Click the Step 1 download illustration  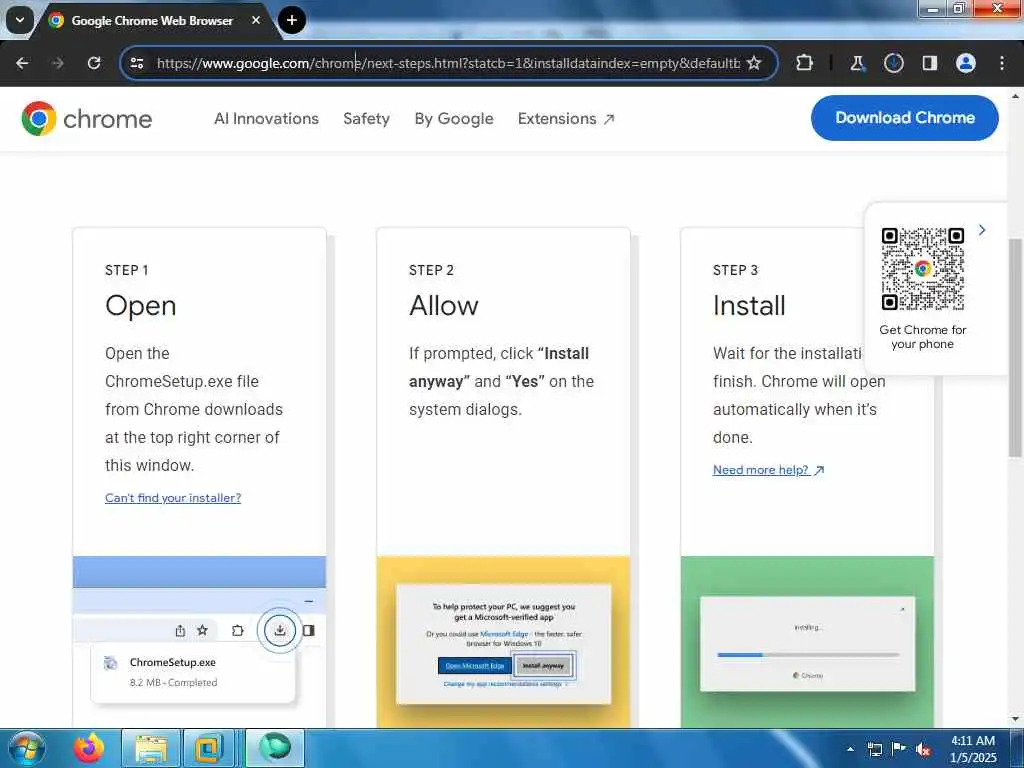(x=199, y=642)
